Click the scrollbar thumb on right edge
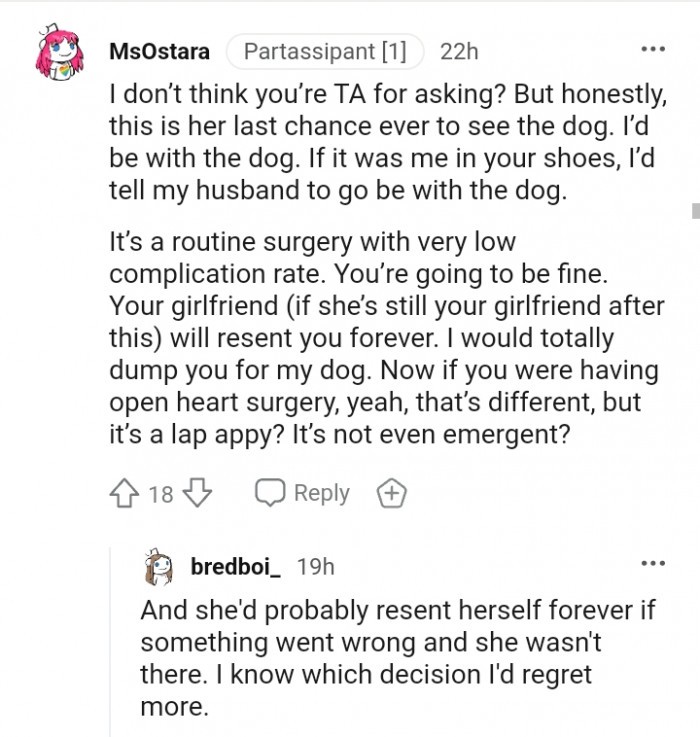Screen dimensions: 700x737 pyautogui.click(x=695, y=209)
